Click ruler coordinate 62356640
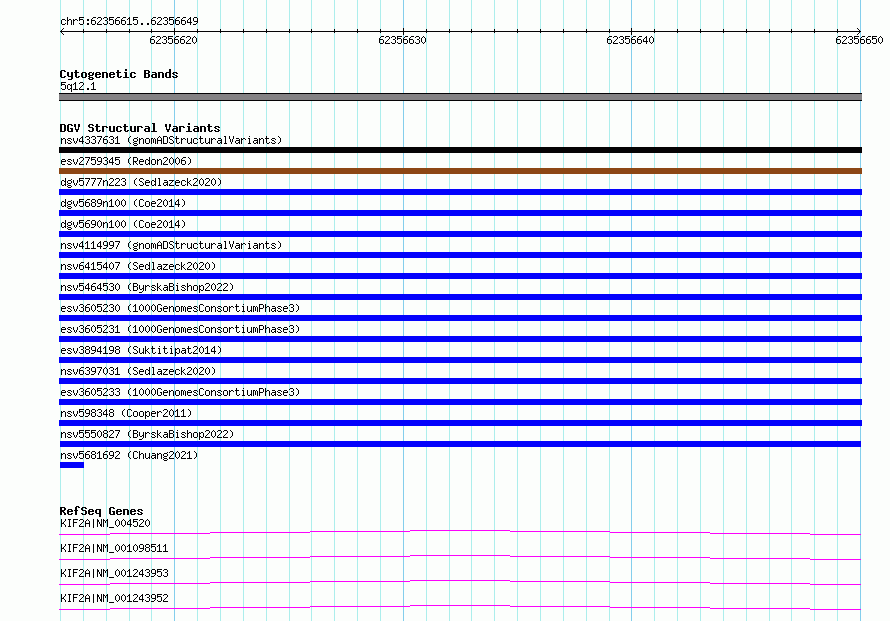The height and width of the screenshot is (621, 890). pos(631,40)
